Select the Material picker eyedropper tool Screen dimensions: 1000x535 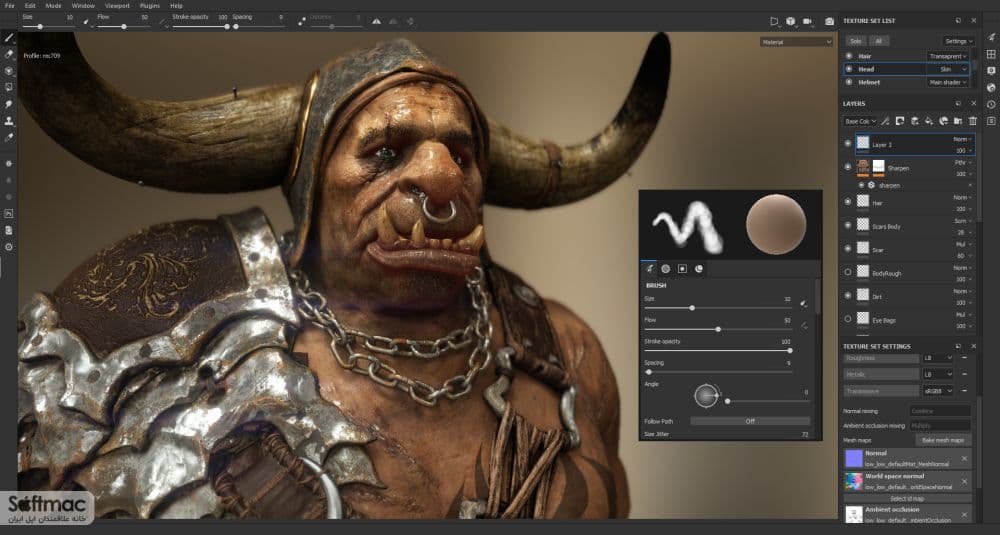(9, 137)
